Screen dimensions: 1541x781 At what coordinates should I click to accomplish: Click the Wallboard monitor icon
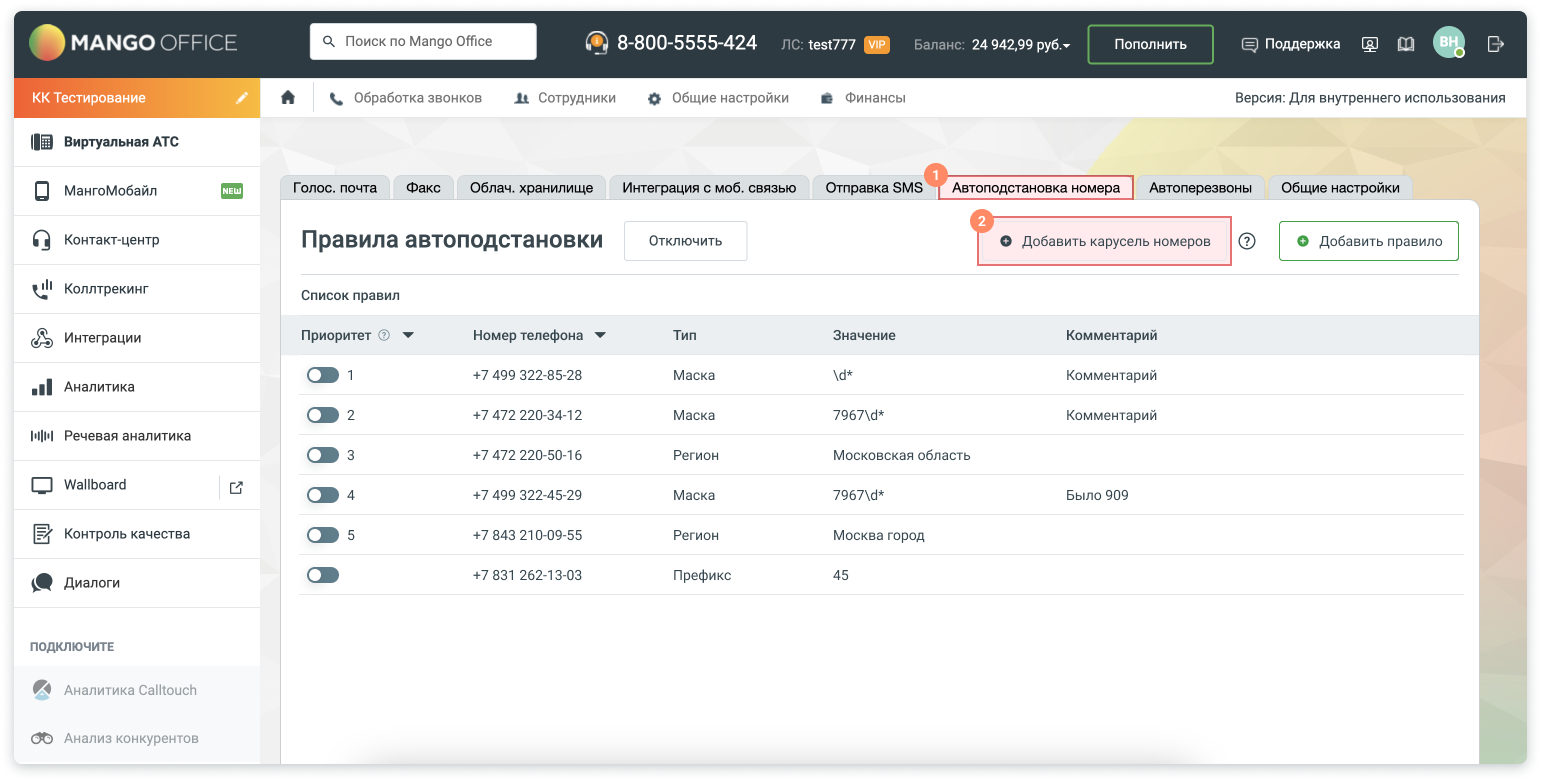pos(42,485)
